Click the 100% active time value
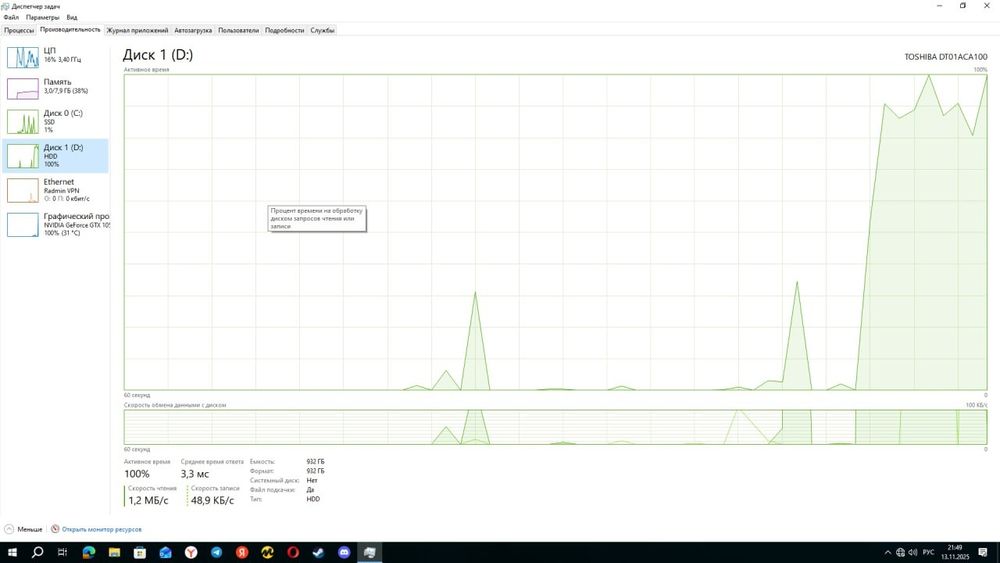 pos(136,474)
